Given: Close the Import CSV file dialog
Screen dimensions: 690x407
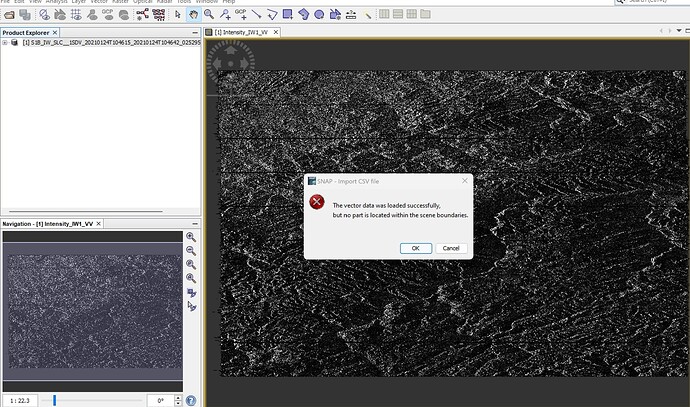Looking at the screenshot, I should (465, 181).
